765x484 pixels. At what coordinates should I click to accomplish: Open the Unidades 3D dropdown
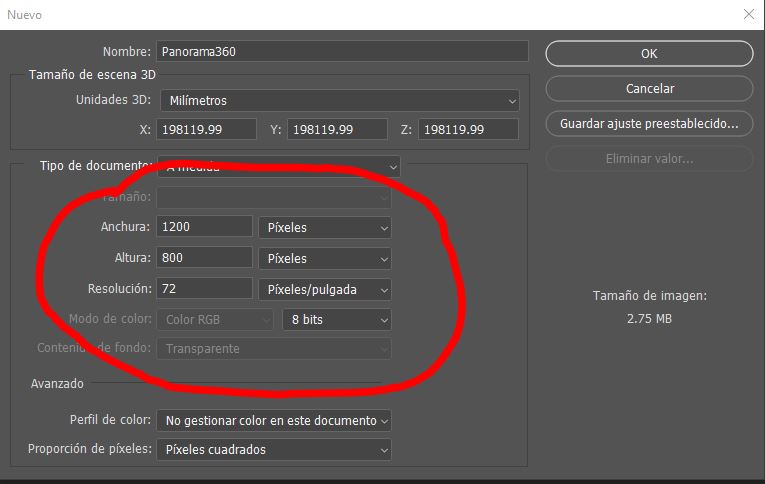pos(340,101)
